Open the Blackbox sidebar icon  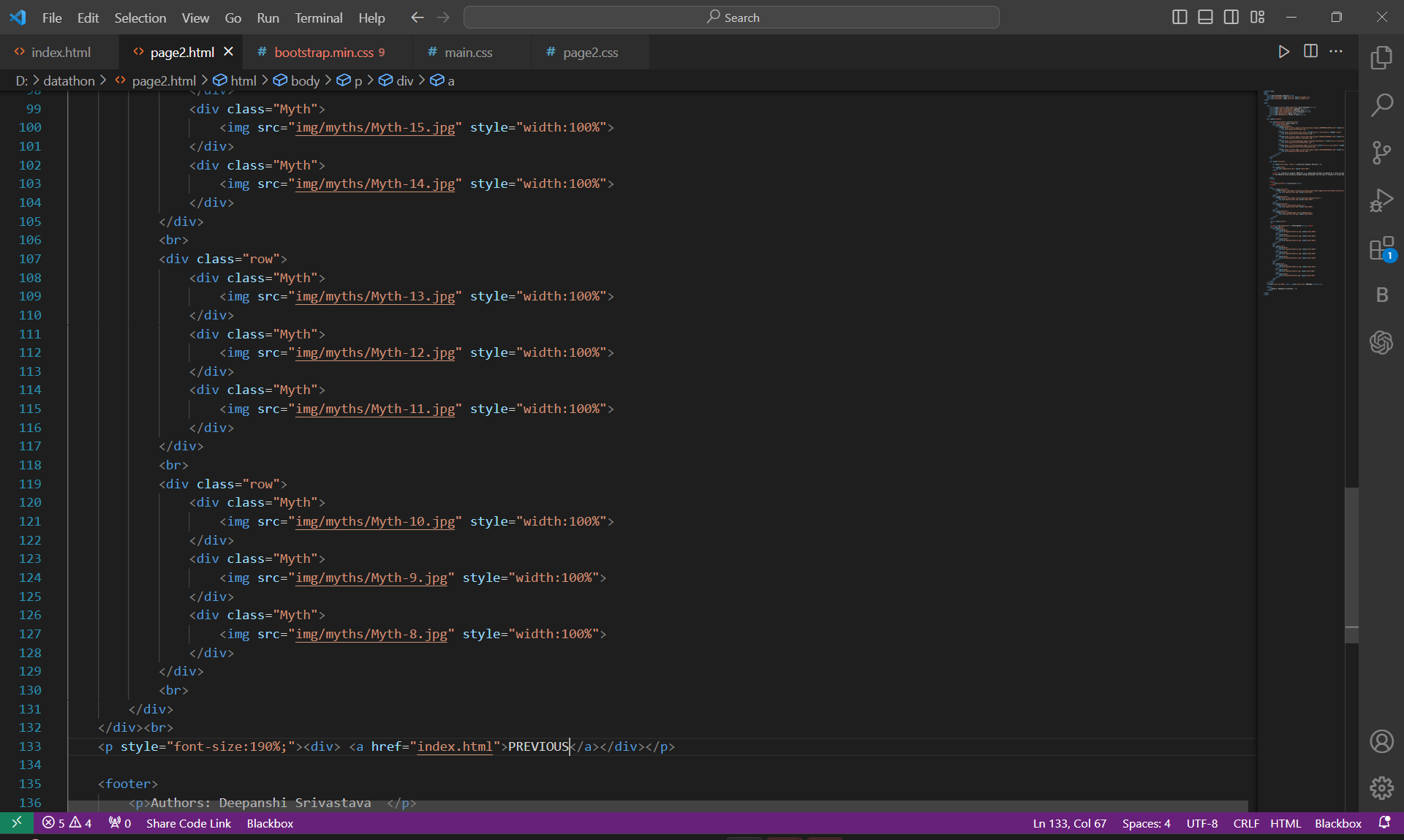[1381, 295]
